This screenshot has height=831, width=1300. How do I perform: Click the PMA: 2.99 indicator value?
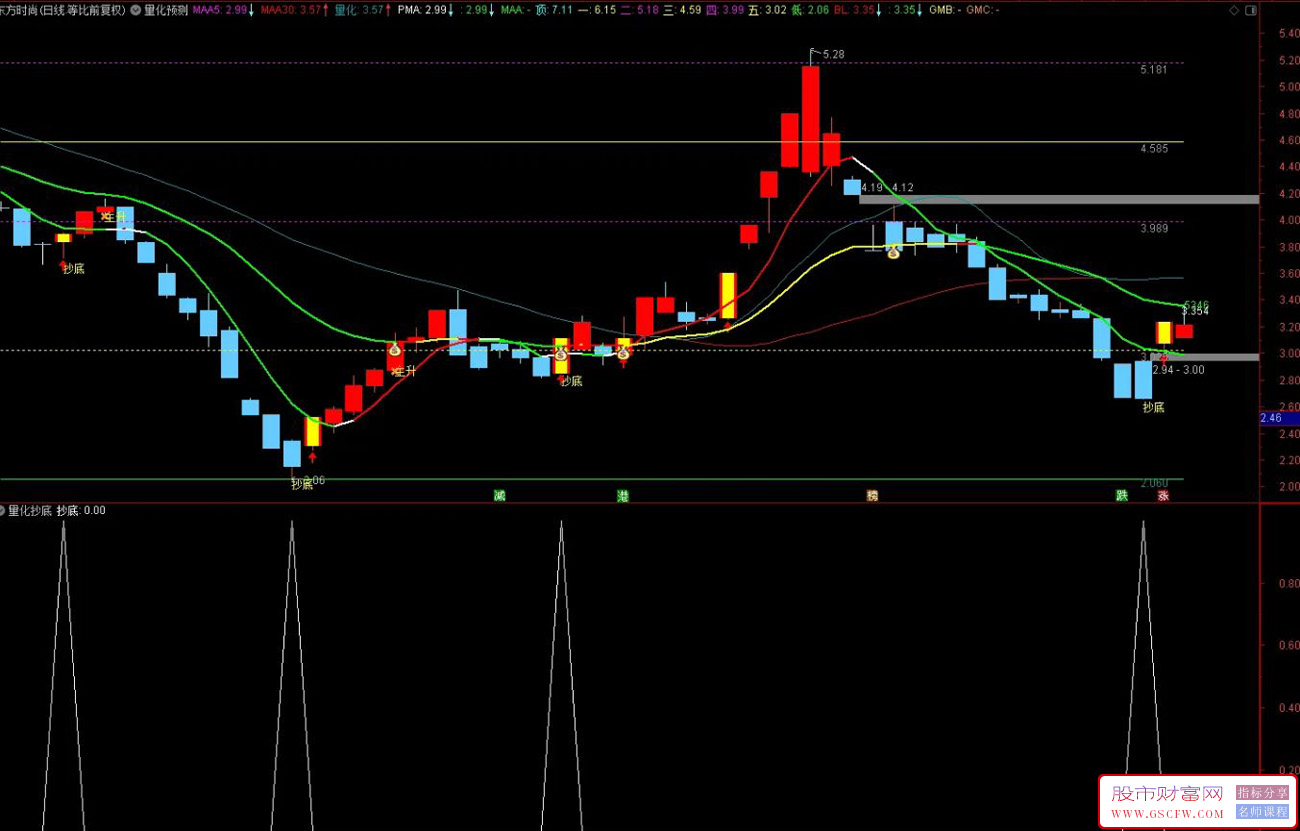coord(421,10)
